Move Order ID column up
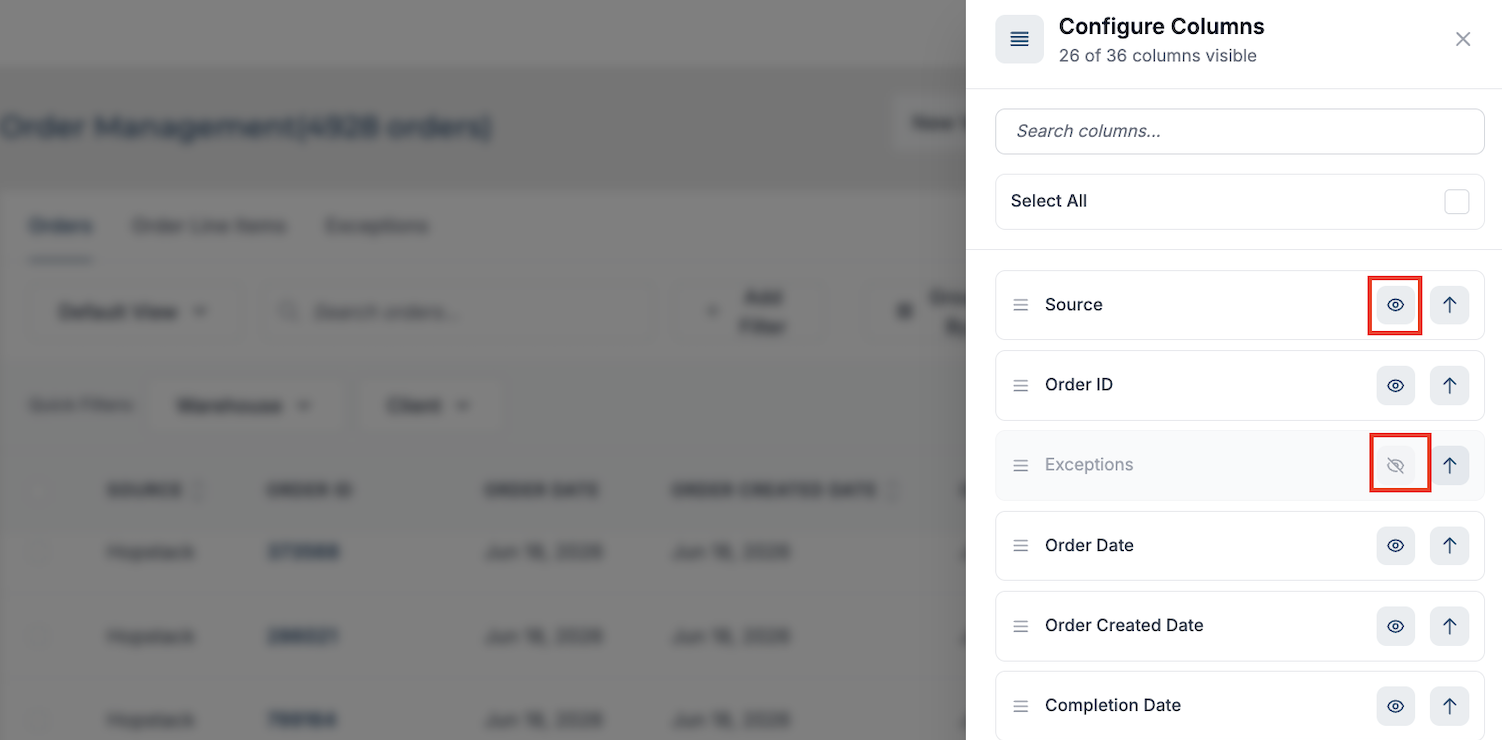The height and width of the screenshot is (740, 1502). point(1449,385)
